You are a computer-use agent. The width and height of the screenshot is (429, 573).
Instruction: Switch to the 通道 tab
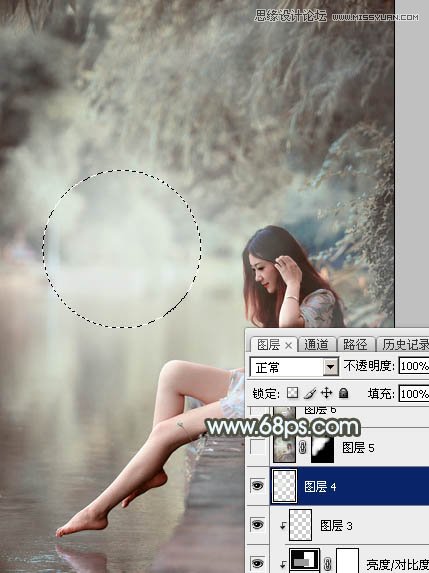[x=316, y=345]
